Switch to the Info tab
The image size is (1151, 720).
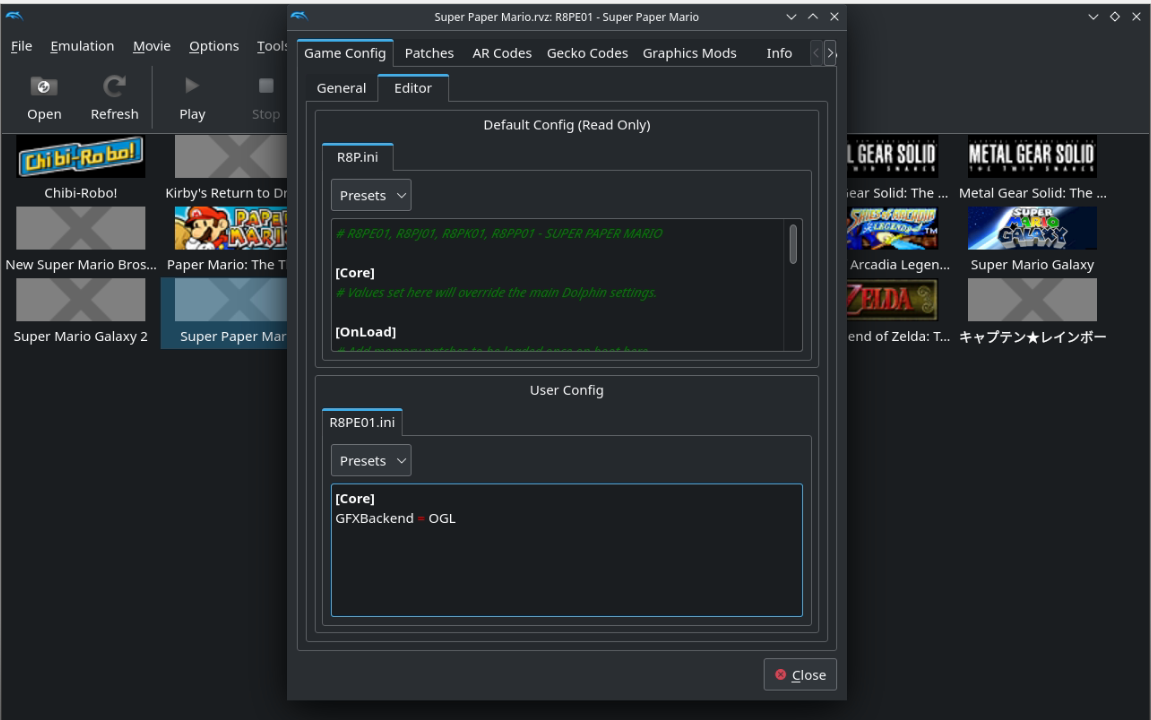(779, 53)
